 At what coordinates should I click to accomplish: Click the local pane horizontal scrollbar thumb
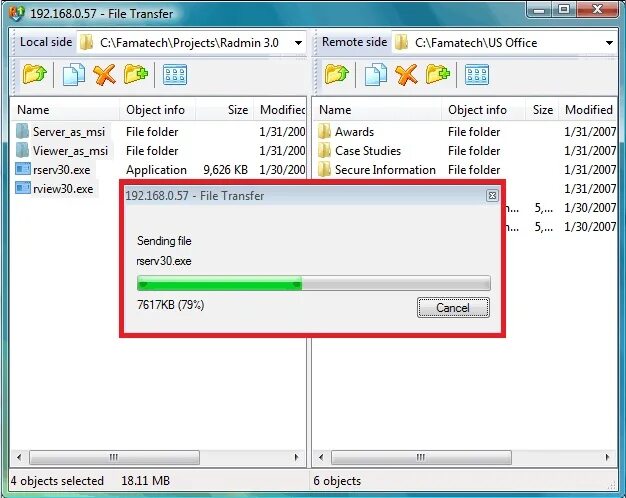point(114,457)
